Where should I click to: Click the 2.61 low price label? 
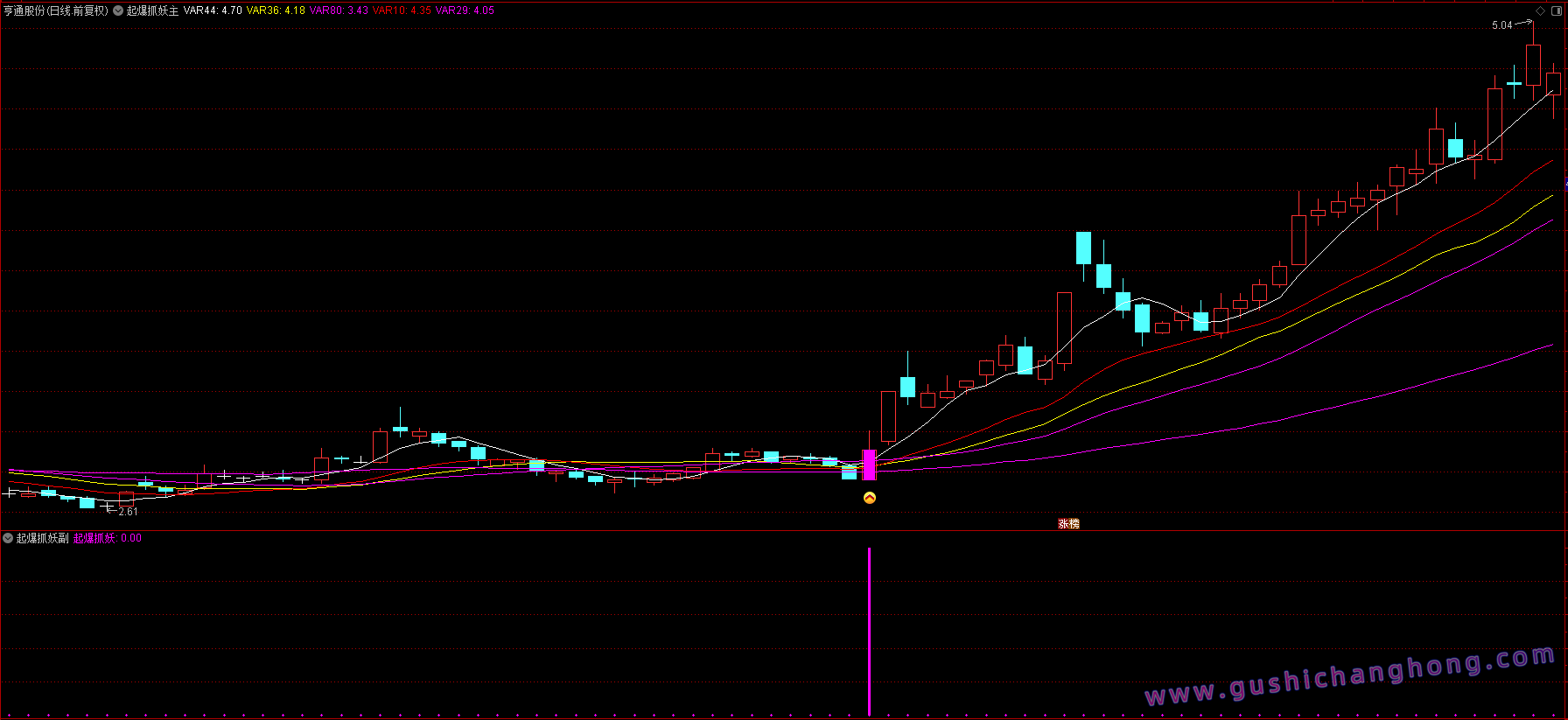pyautogui.click(x=128, y=512)
